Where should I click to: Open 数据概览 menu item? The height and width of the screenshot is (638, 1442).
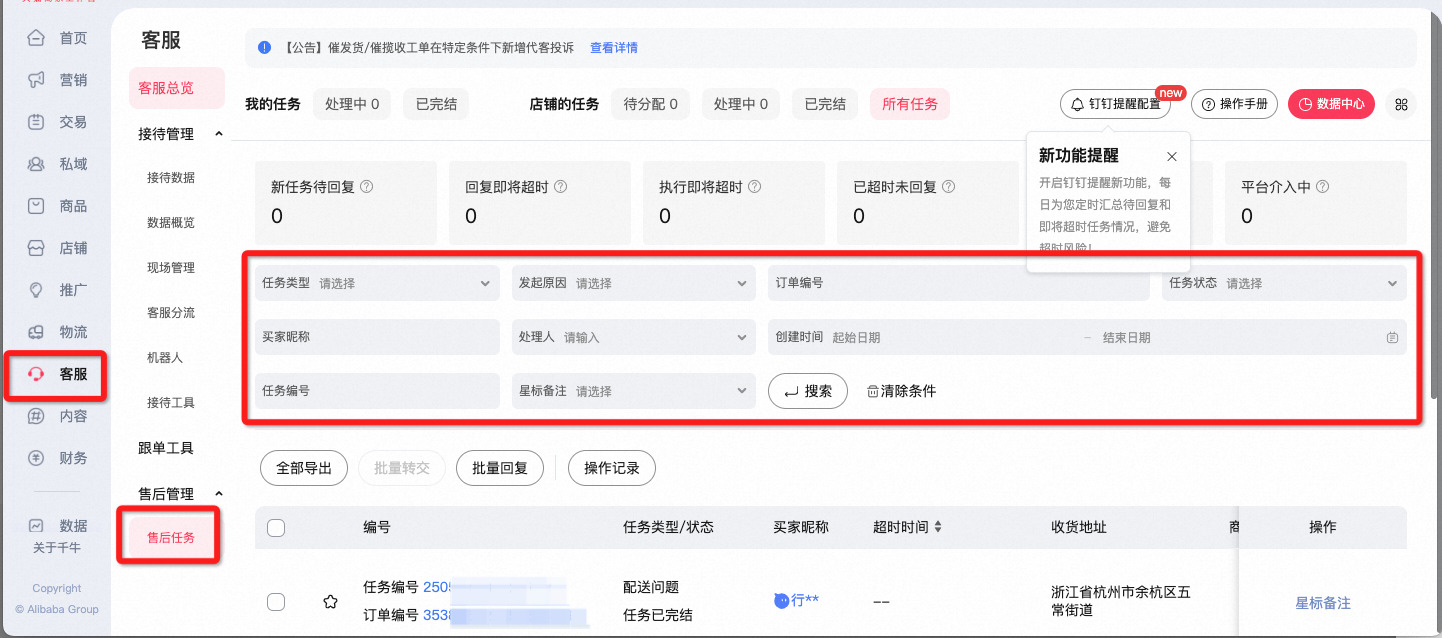tap(171, 223)
